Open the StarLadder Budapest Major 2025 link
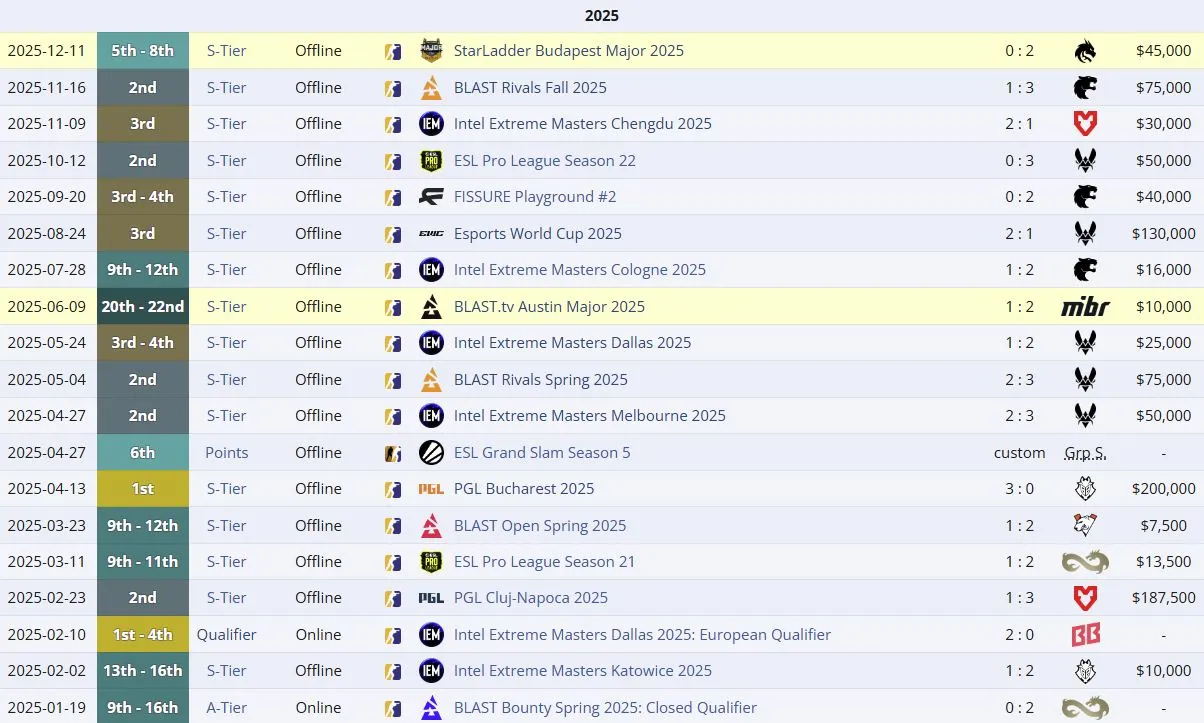 click(x=569, y=51)
